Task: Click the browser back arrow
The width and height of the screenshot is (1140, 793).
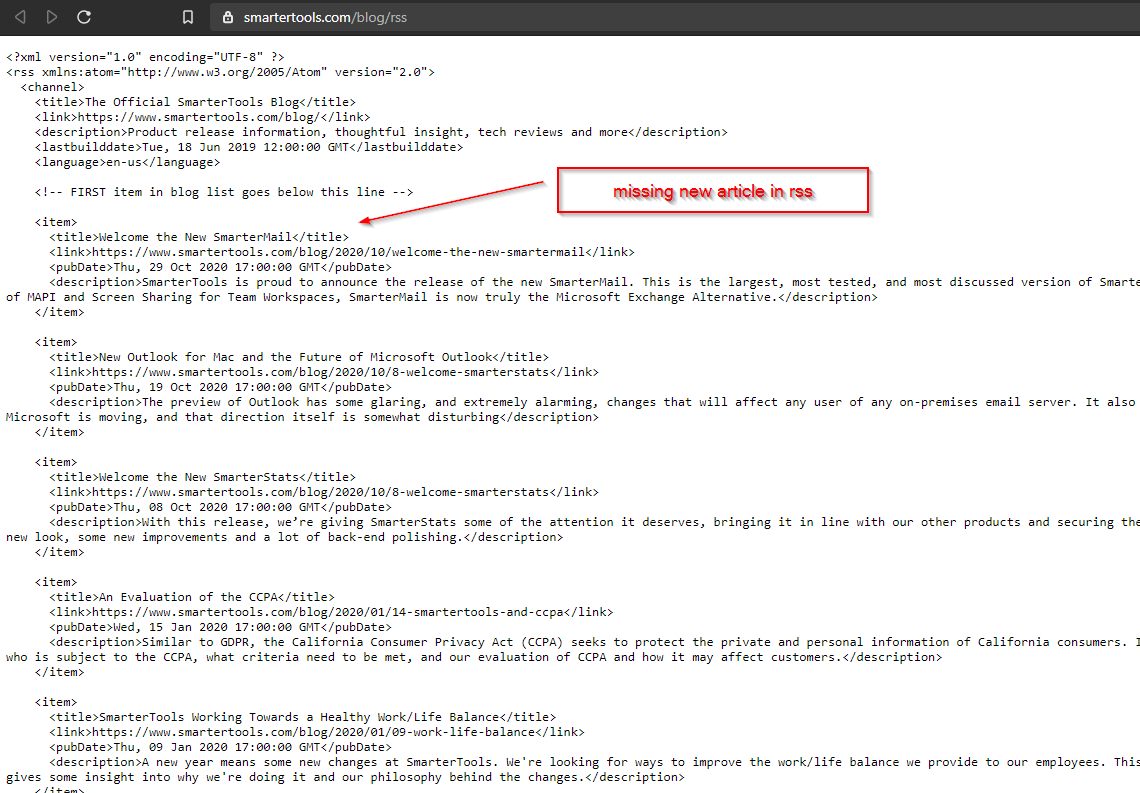Action: point(20,17)
